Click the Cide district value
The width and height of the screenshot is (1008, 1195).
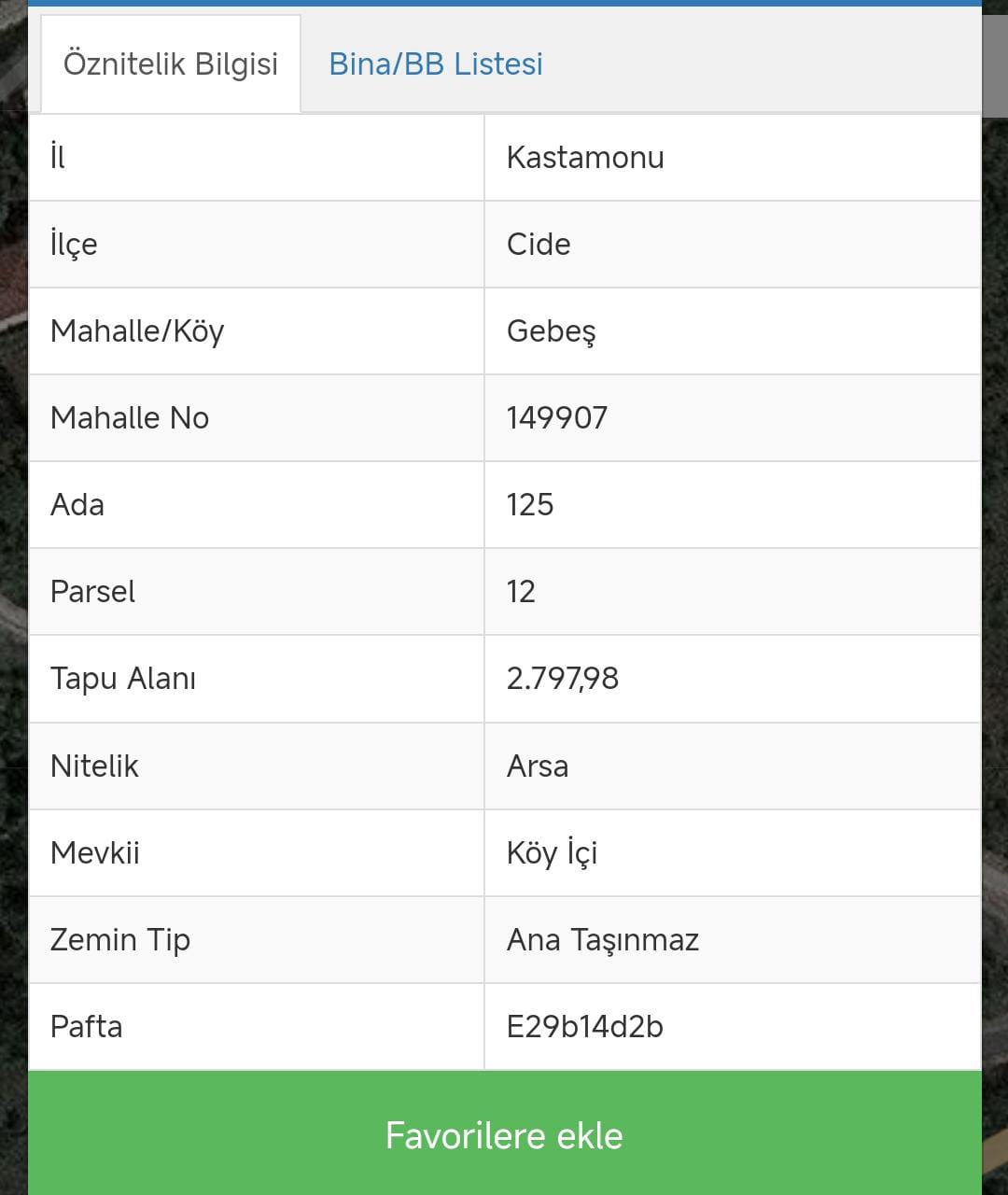coord(539,244)
